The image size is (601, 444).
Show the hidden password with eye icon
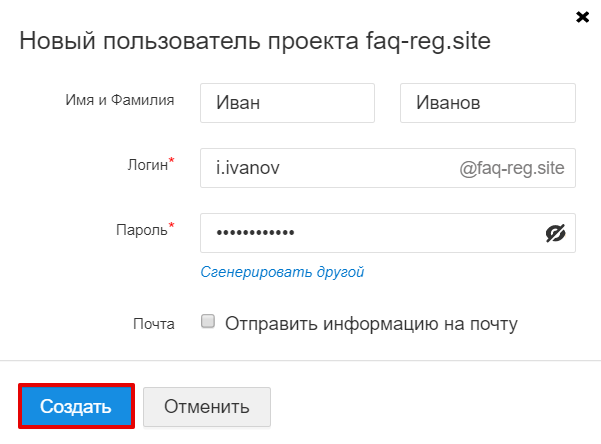(556, 233)
